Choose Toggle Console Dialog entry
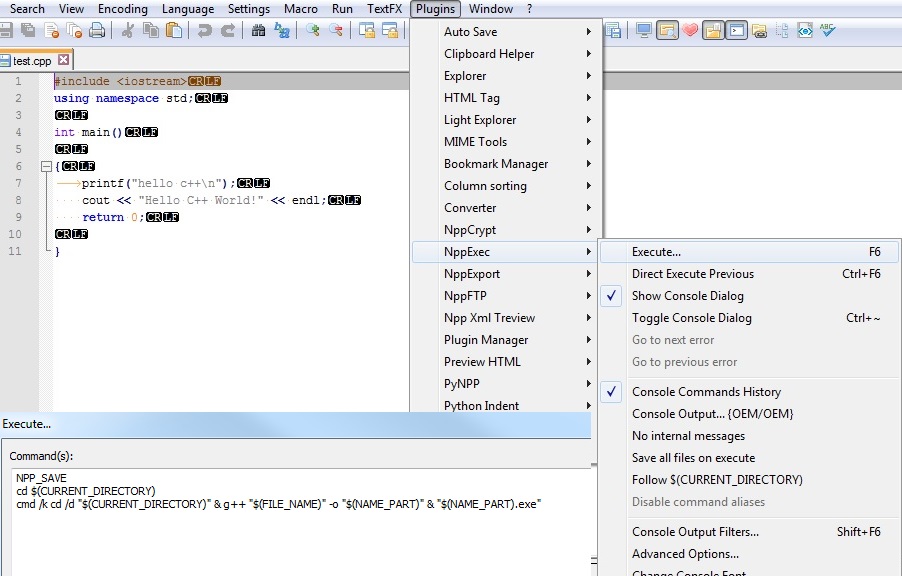This screenshot has height=576, width=902. [x=750, y=318]
